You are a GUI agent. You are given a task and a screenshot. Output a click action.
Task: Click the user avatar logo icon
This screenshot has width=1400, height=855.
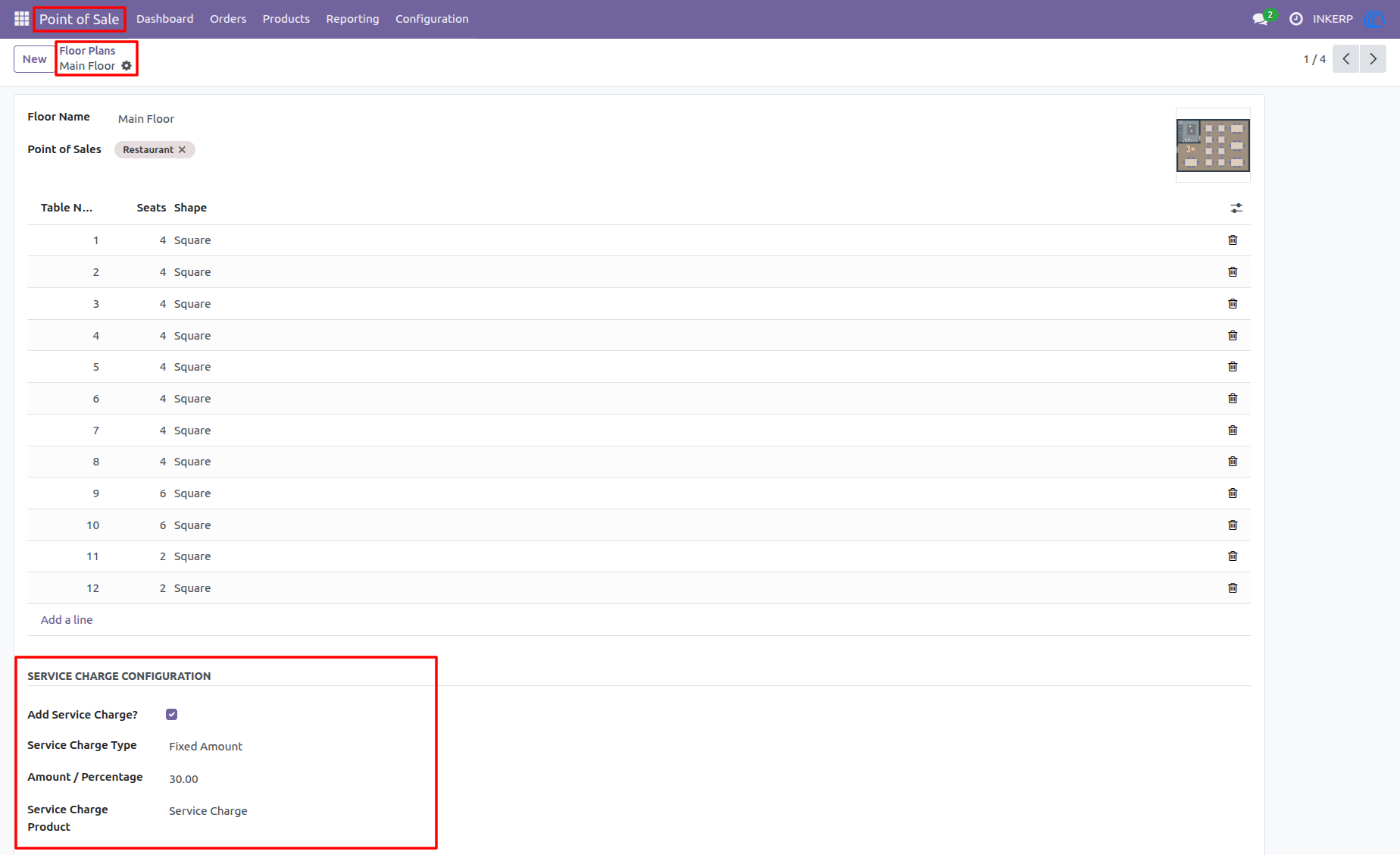[1374, 19]
